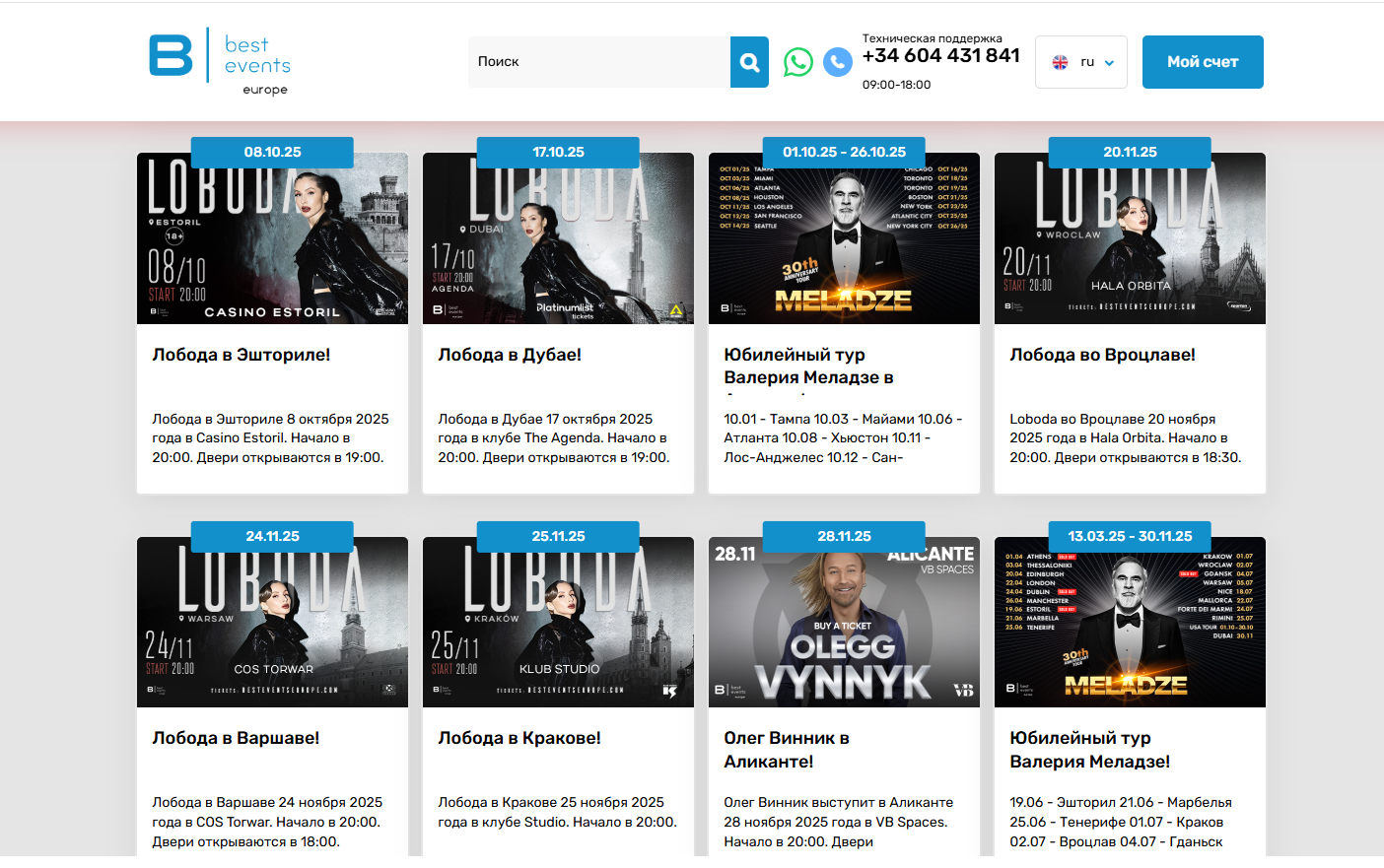Viewport: 1384px width, 868px height.
Task: Click the Best Events Europe logo
Action: pos(220,61)
